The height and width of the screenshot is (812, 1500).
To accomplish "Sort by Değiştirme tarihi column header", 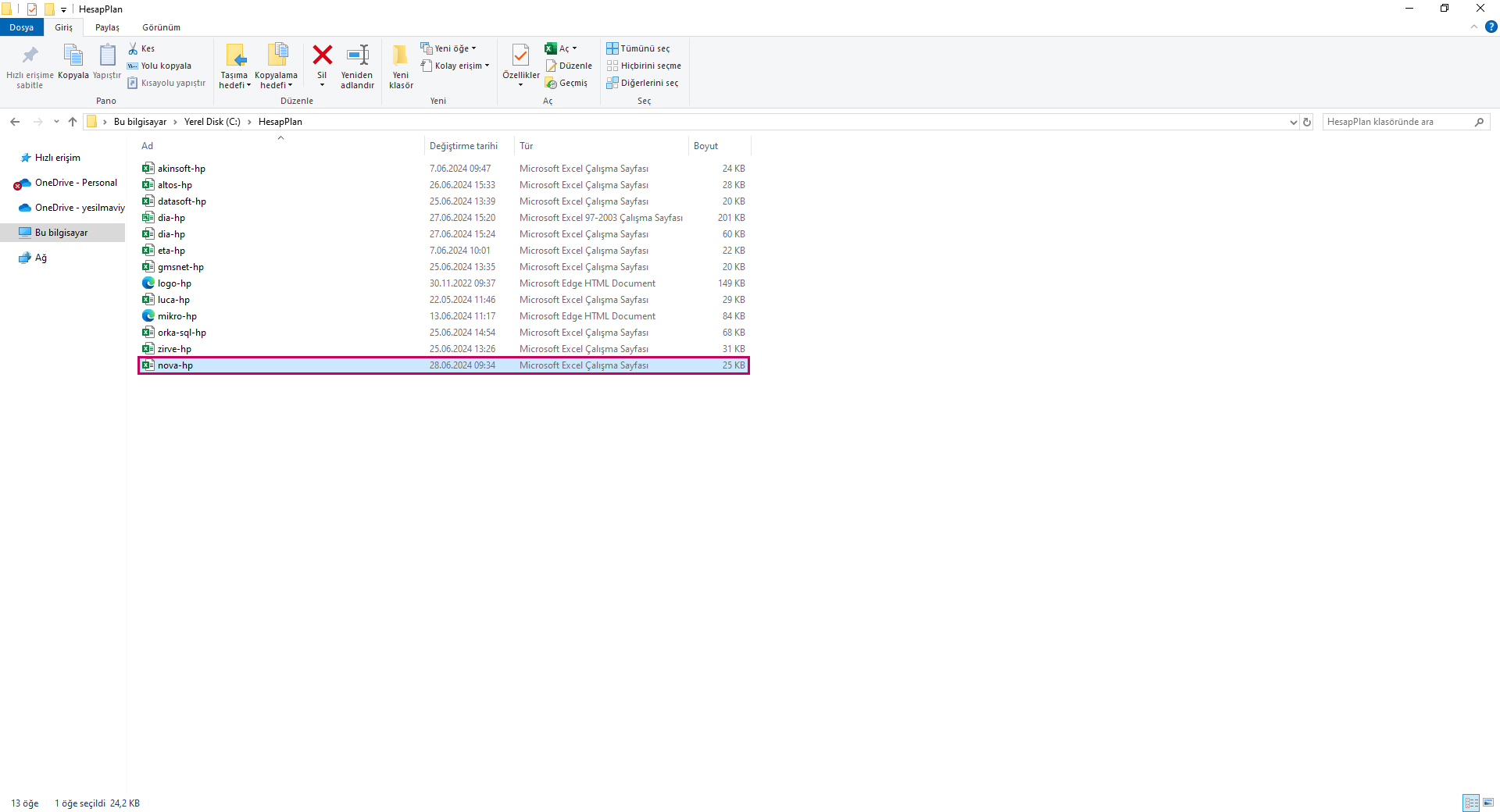I will click(x=469, y=146).
